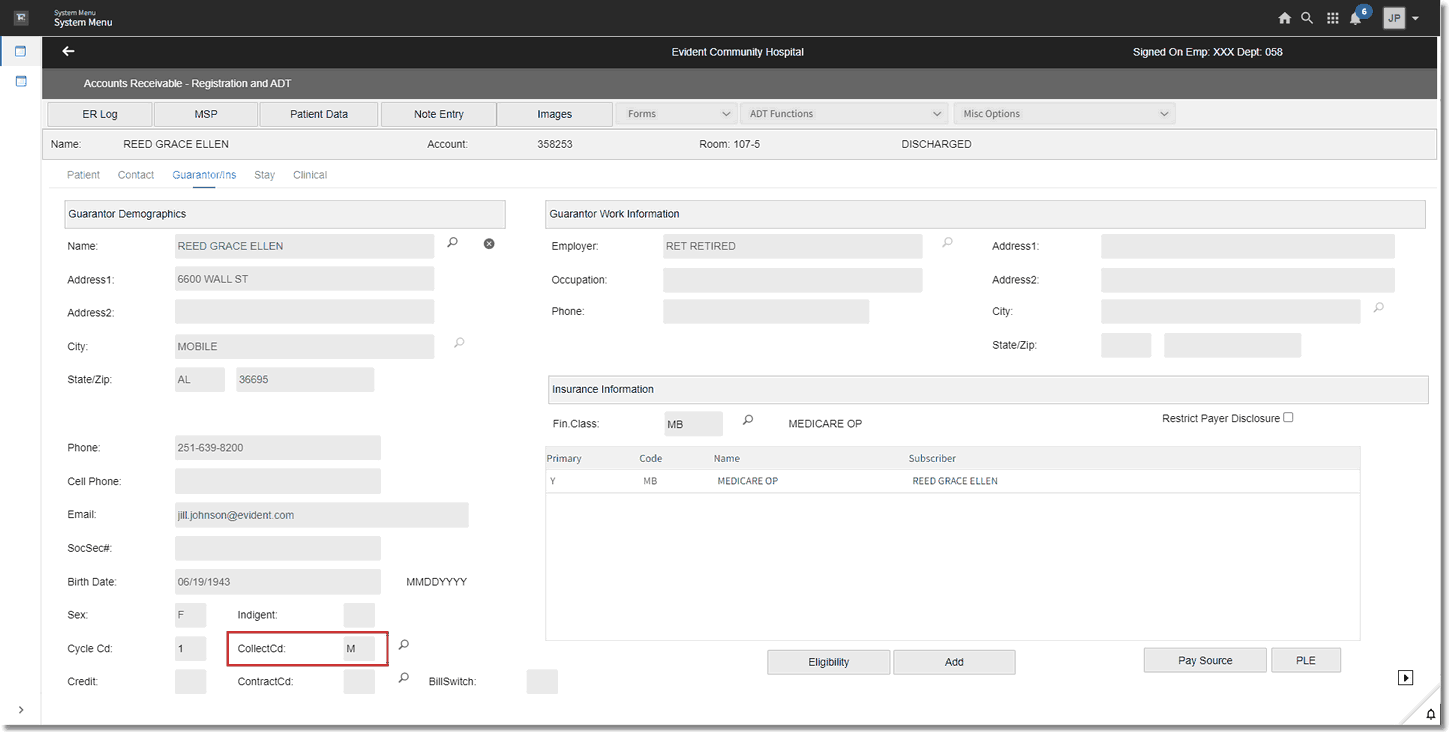Image resolution: width=1450 pixels, height=734 pixels.
Task: Click the Pay Source button
Action: pos(1205,660)
